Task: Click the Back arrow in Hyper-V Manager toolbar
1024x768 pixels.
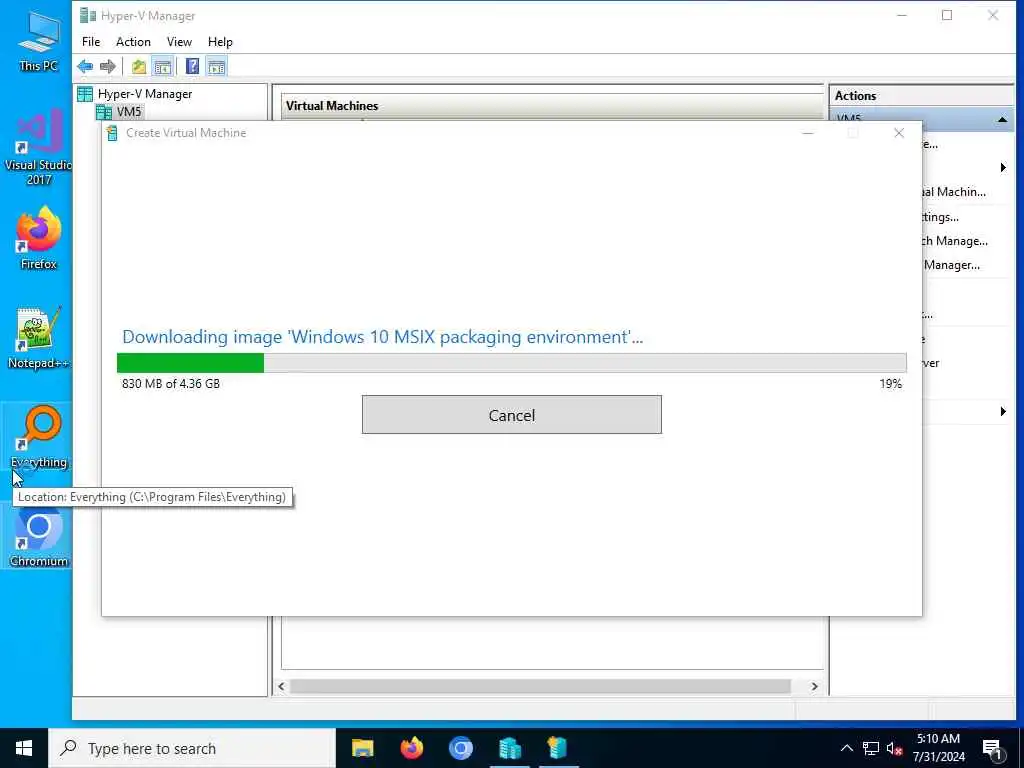Action: coord(85,66)
